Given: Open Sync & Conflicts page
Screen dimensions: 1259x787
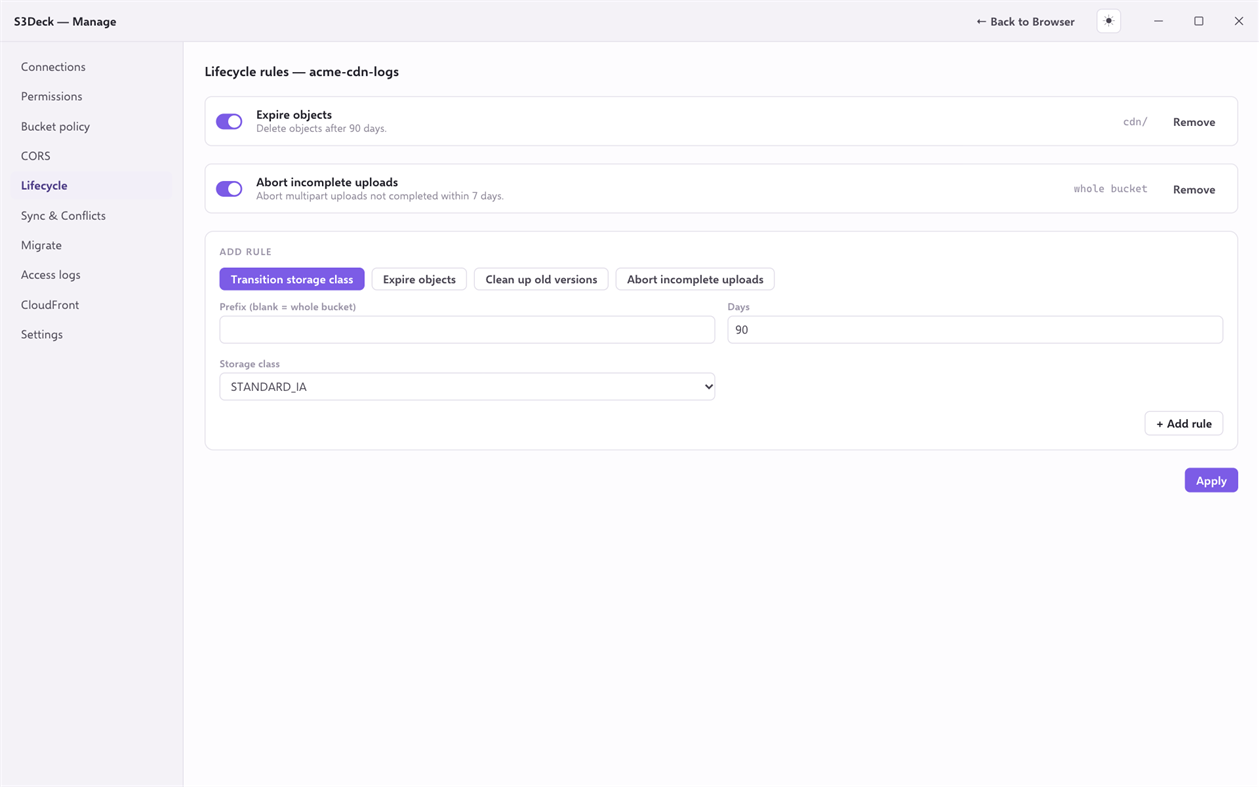Looking at the screenshot, I should point(92,215).
